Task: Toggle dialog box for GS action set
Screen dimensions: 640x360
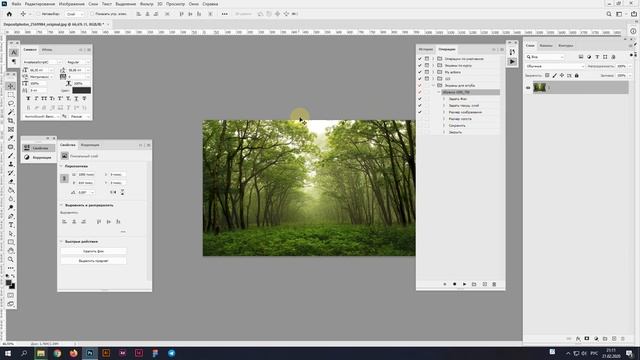Action: click(x=427, y=79)
